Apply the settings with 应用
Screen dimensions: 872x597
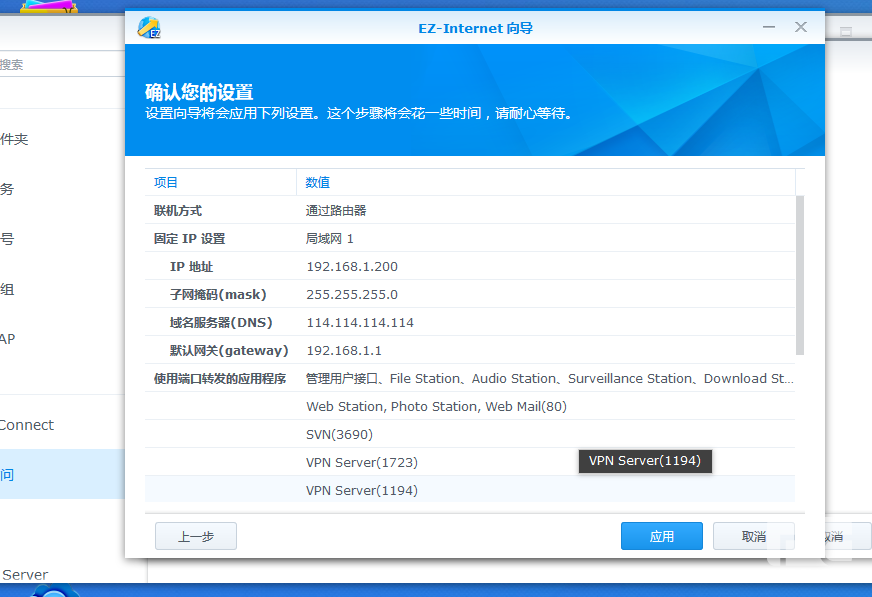(662, 536)
